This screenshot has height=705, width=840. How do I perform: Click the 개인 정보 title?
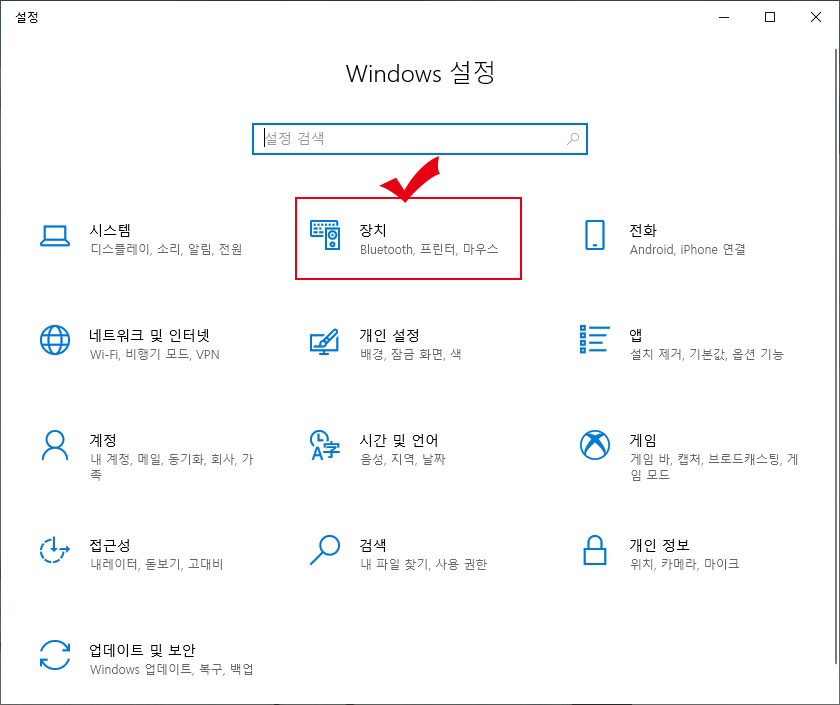[x=659, y=545]
